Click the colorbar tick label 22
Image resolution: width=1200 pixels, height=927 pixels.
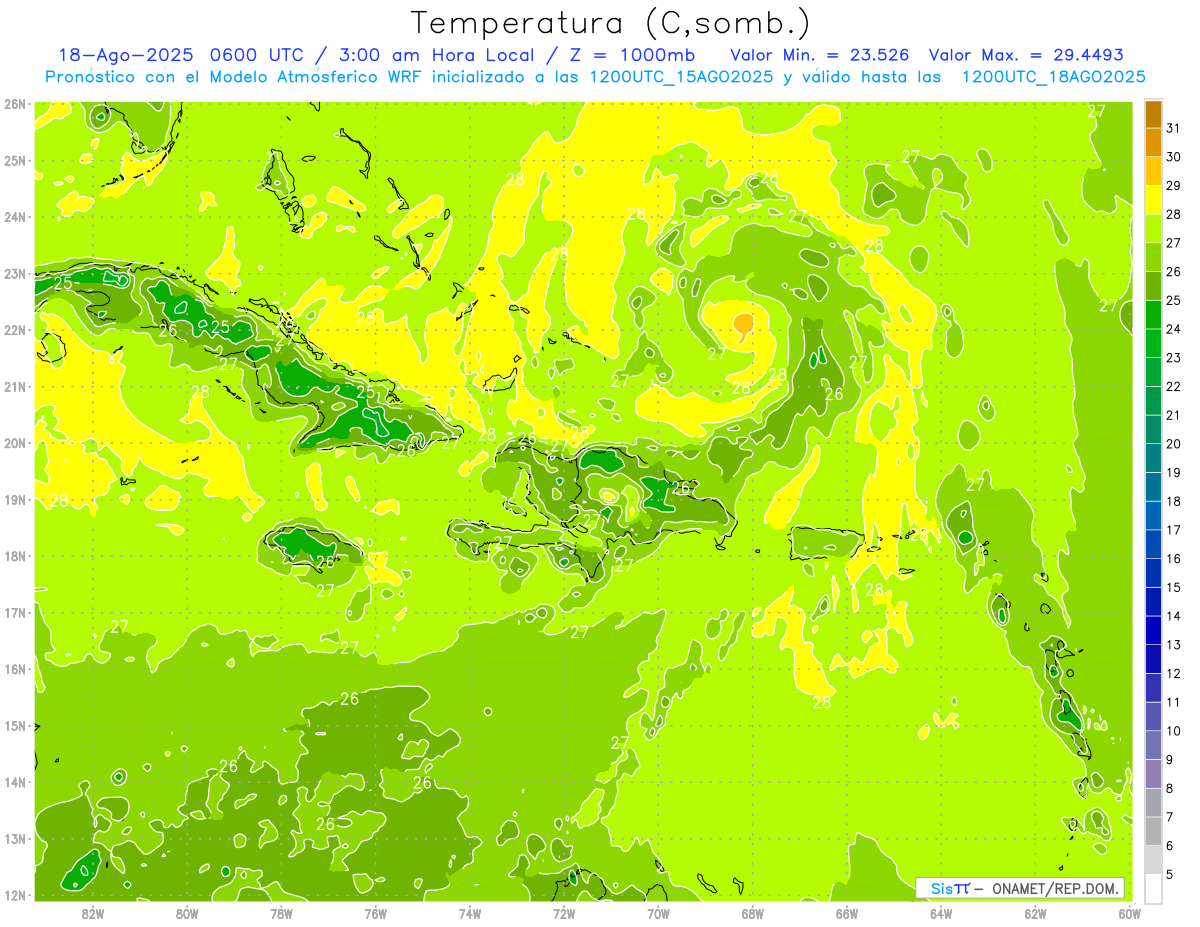pyautogui.click(x=1174, y=387)
